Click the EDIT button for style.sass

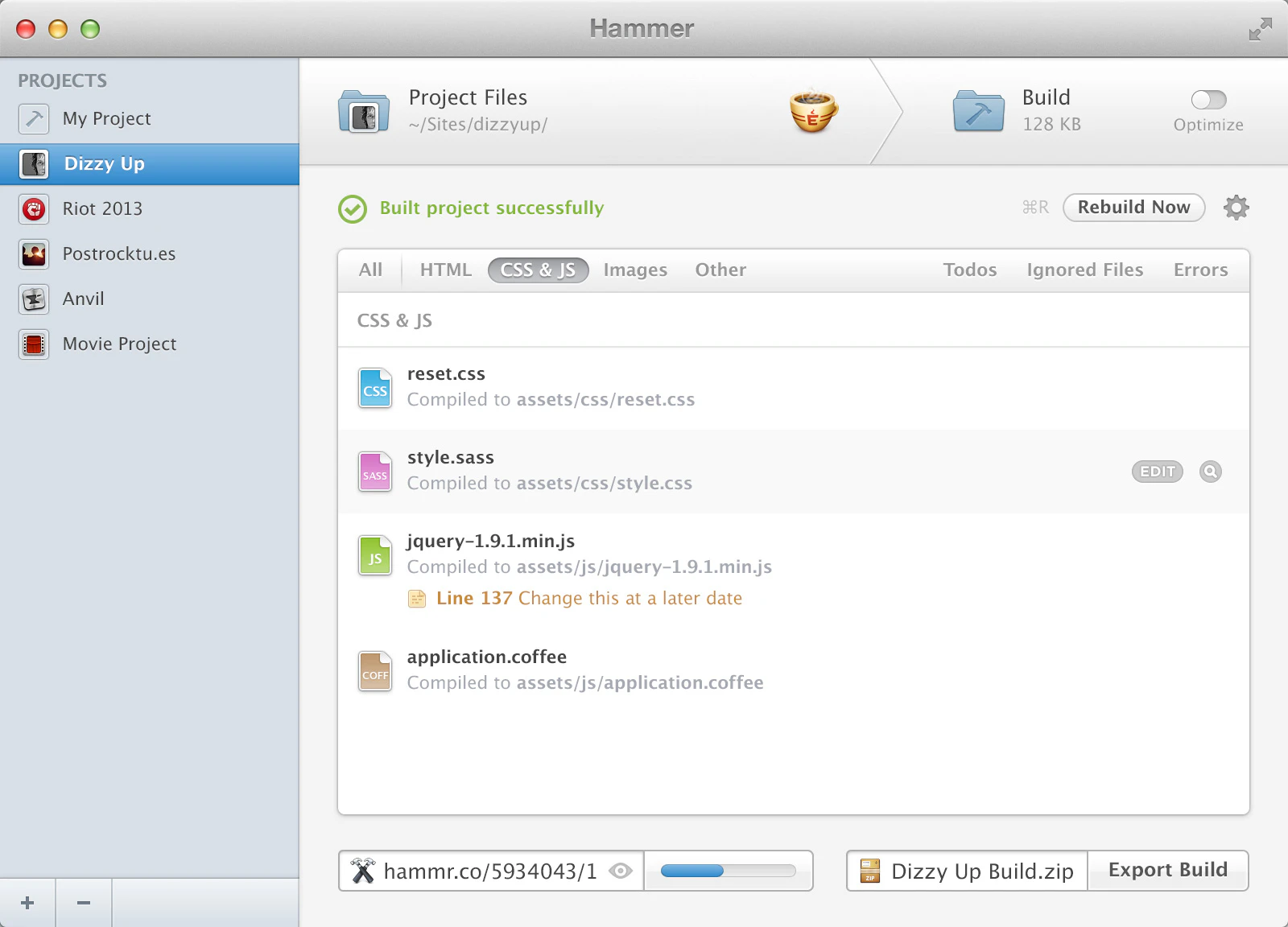pyautogui.click(x=1158, y=472)
